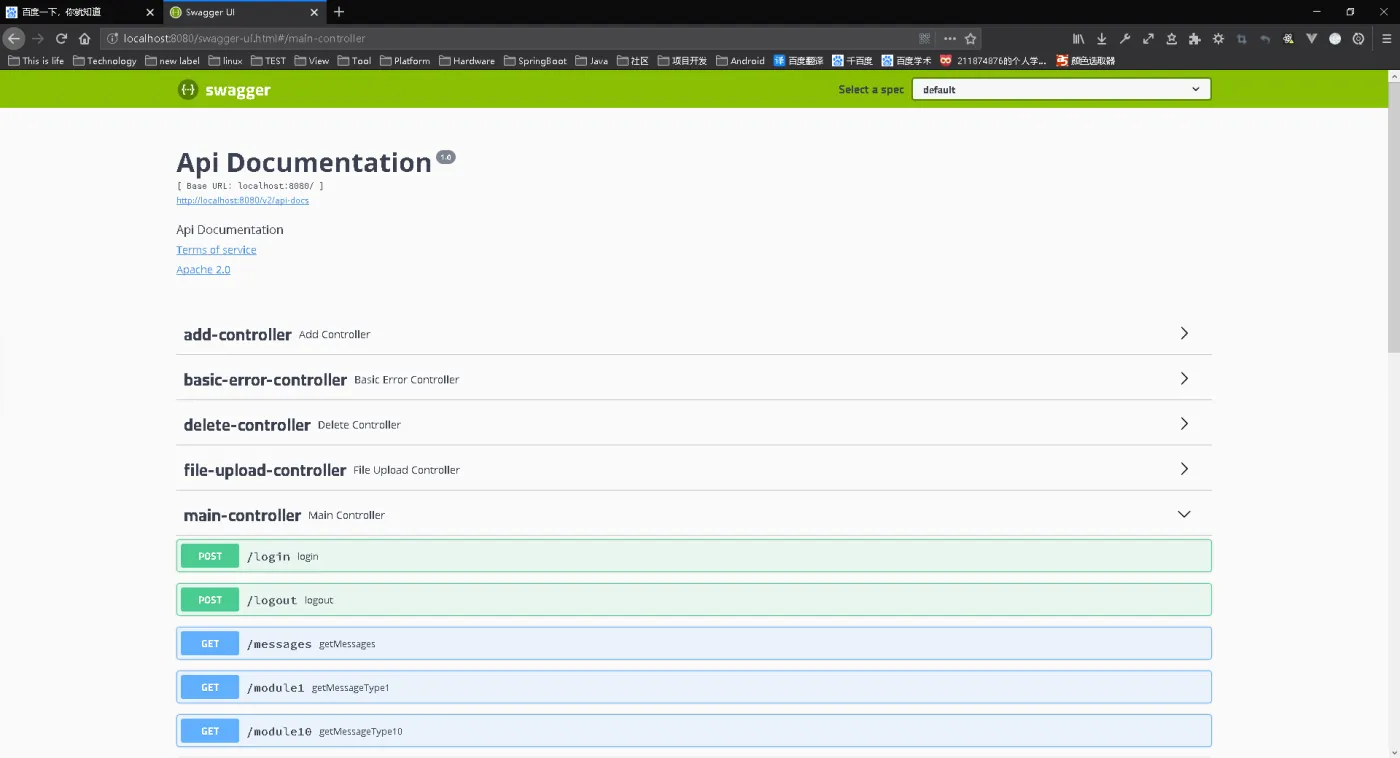
Task: Open page actions three-dot menu
Action: click(949, 39)
